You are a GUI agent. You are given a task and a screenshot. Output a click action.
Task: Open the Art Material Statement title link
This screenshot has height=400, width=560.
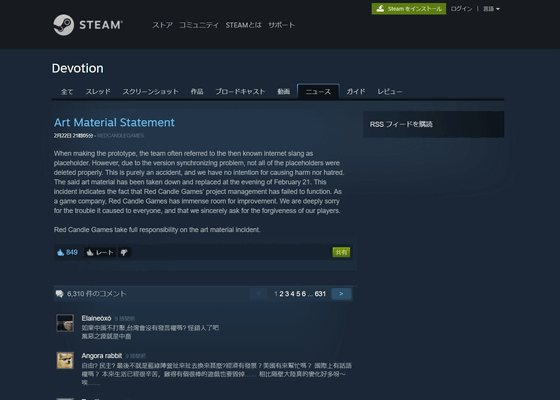point(114,122)
